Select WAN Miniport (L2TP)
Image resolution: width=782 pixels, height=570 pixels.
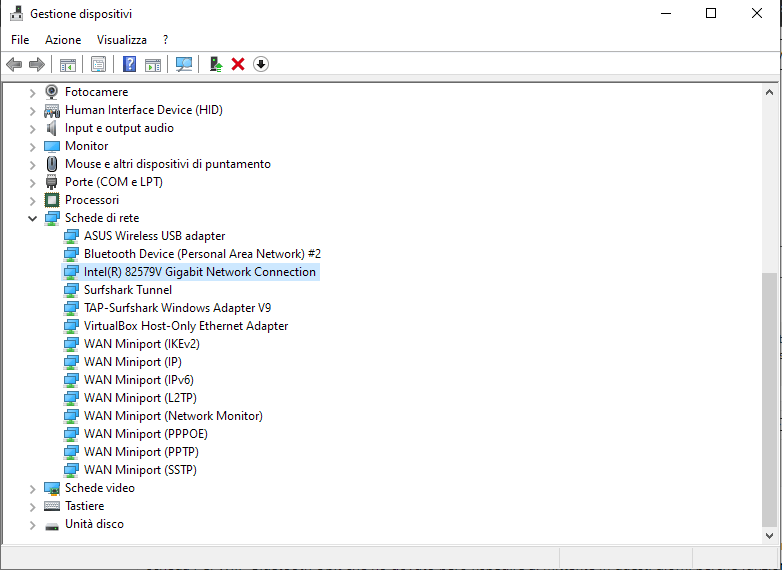(140, 397)
